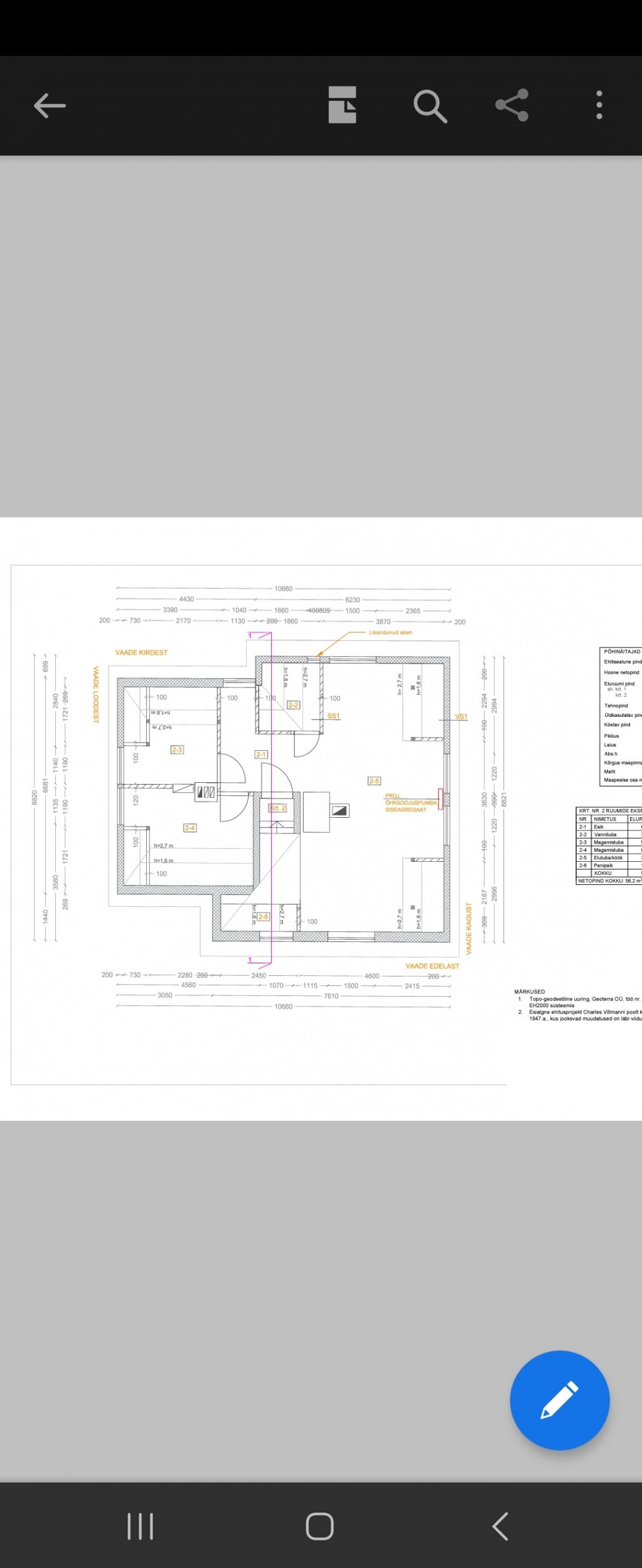This screenshot has width=642, height=1568.
Task: Tap the 'NETOPIND KOKKU' total row
Action: click(607, 881)
